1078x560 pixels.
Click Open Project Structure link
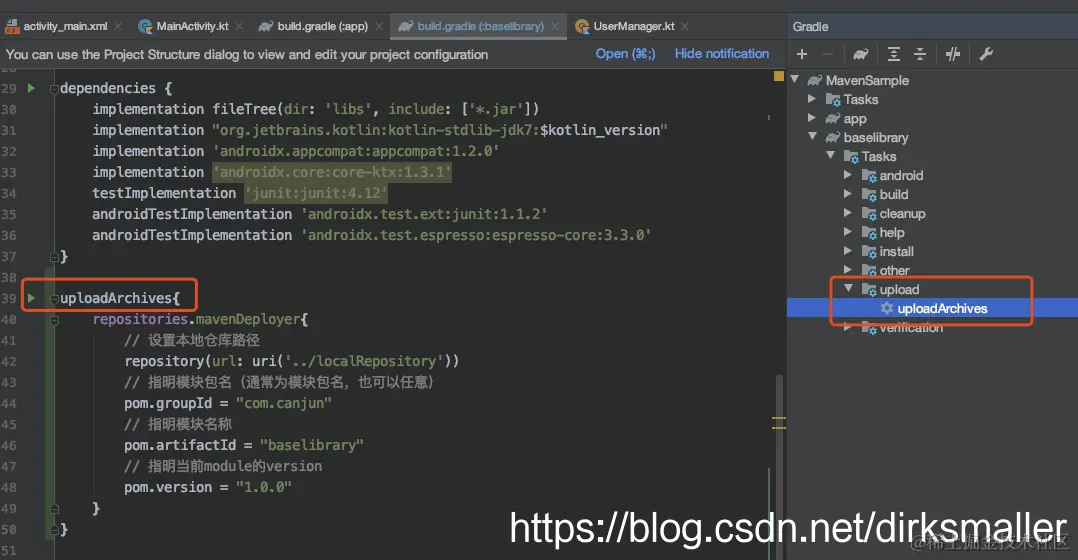coord(626,54)
